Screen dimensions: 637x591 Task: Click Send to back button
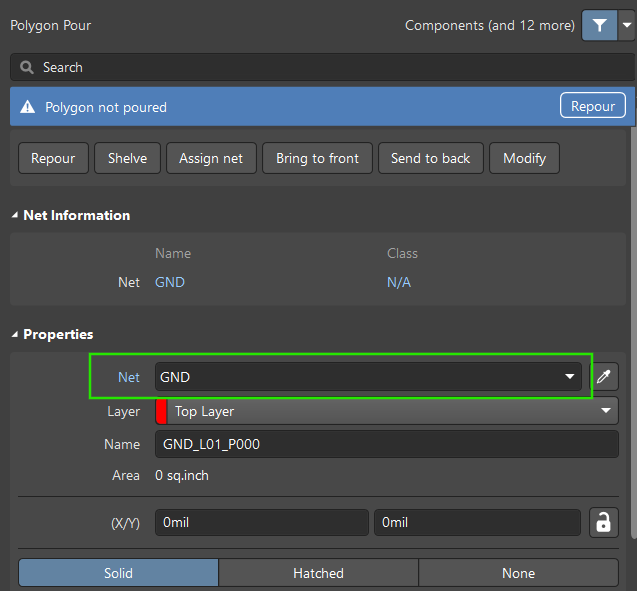tap(431, 158)
